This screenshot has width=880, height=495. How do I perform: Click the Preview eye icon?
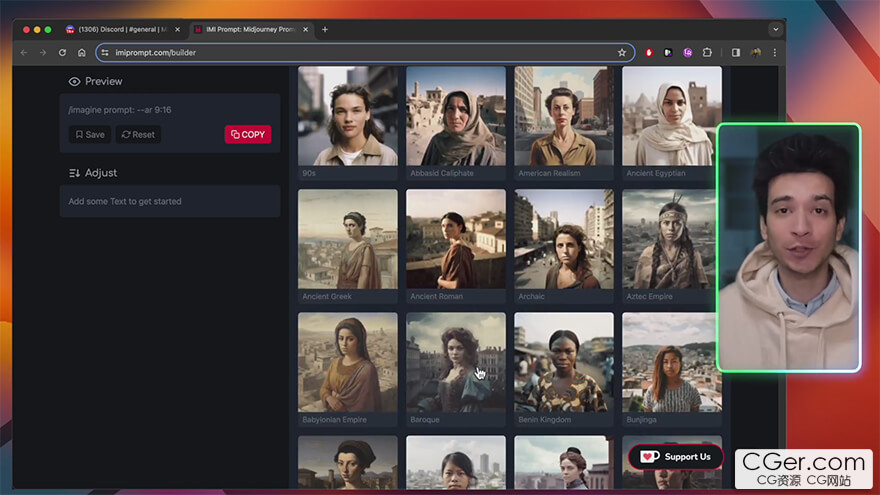[74, 81]
